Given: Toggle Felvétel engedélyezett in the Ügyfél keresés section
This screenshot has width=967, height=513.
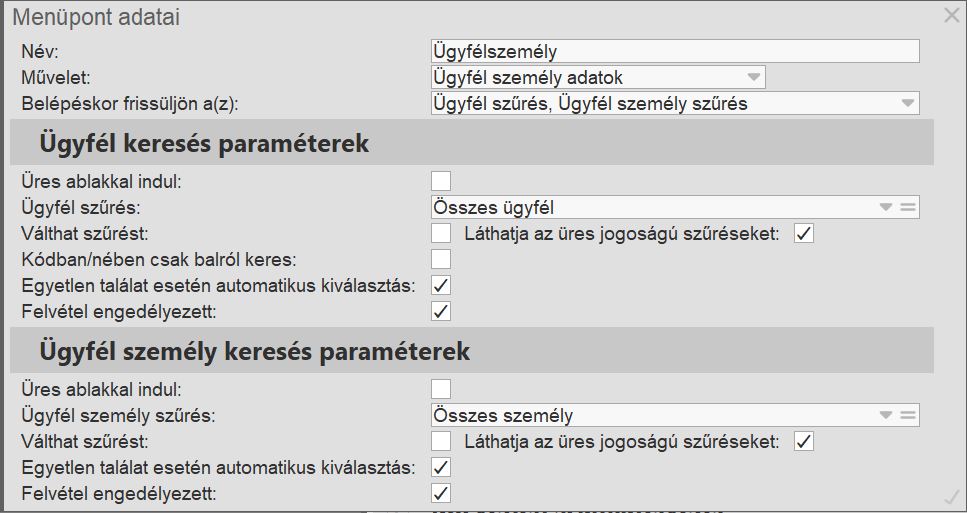Looking at the screenshot, I should (x=441, y=311).
